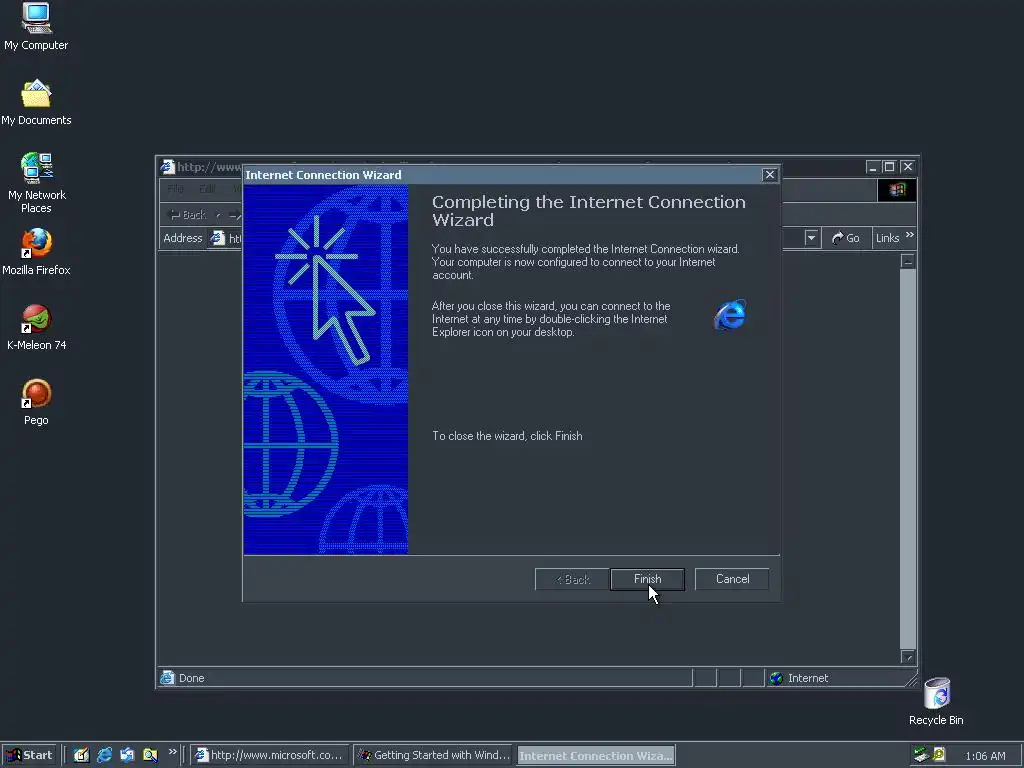Click the 'Internet' zone label in the status bar
Screen dimensions: 1024x768
808,679
